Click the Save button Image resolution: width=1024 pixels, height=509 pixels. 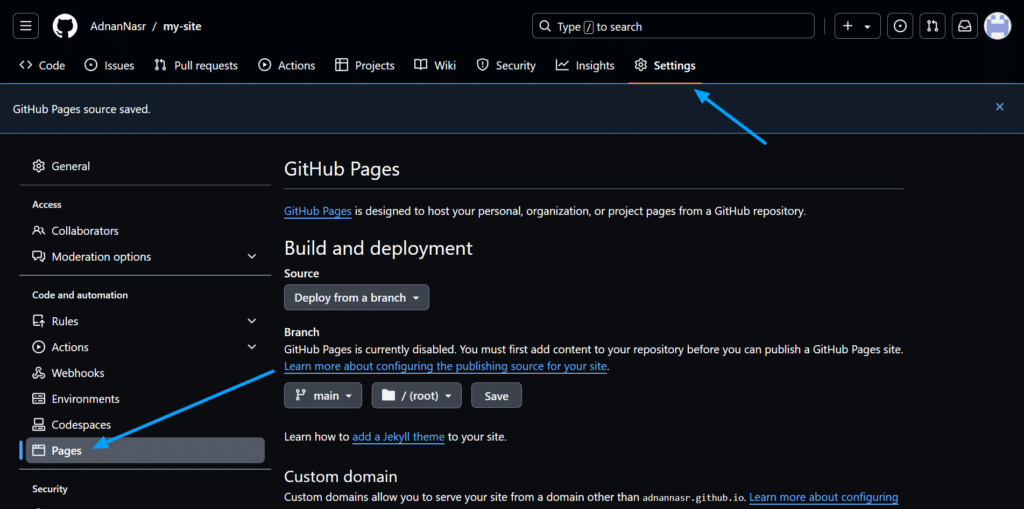[x=496, y=395]
